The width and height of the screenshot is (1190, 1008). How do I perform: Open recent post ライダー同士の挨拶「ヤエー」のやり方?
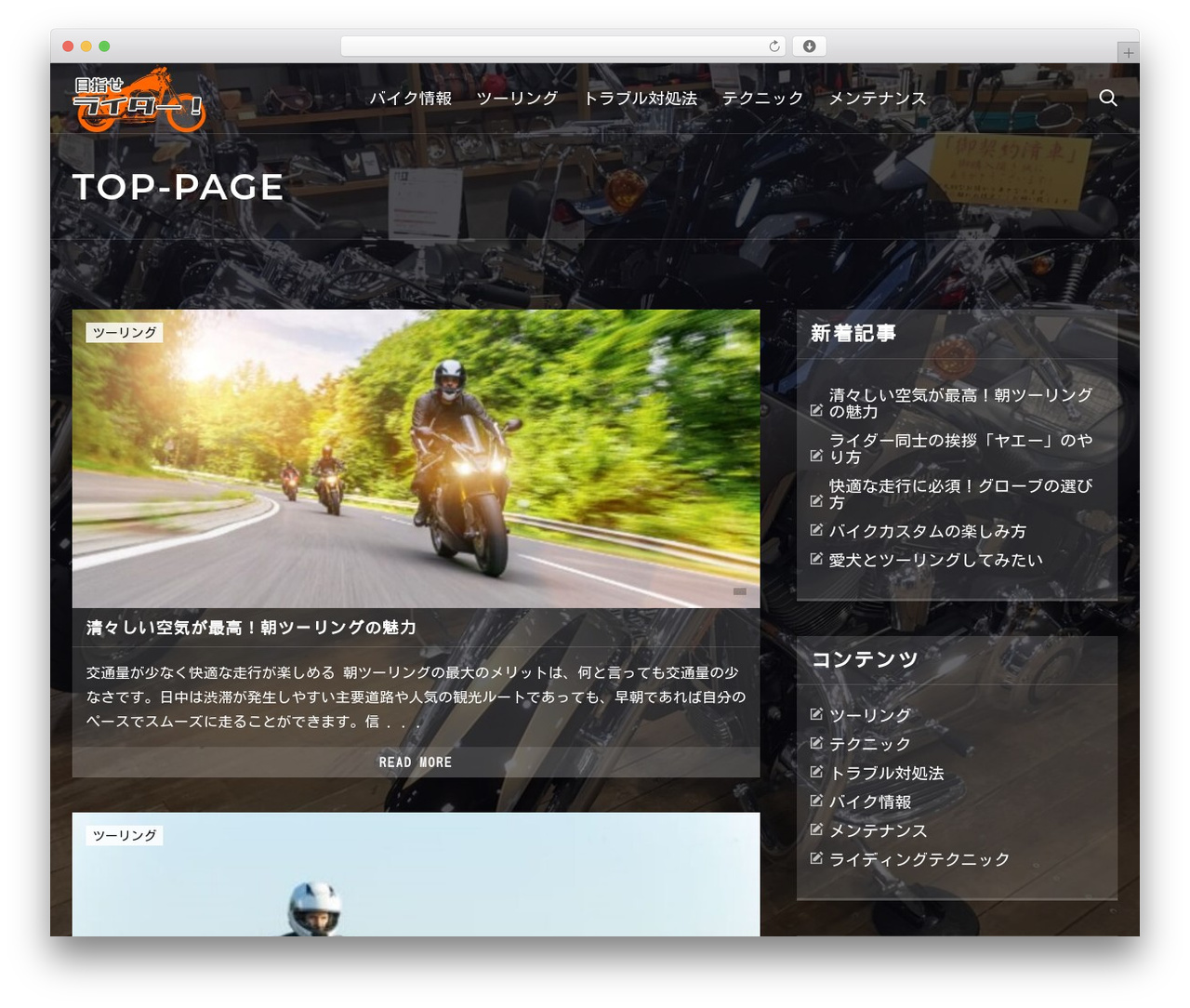[x=961, y=448]
